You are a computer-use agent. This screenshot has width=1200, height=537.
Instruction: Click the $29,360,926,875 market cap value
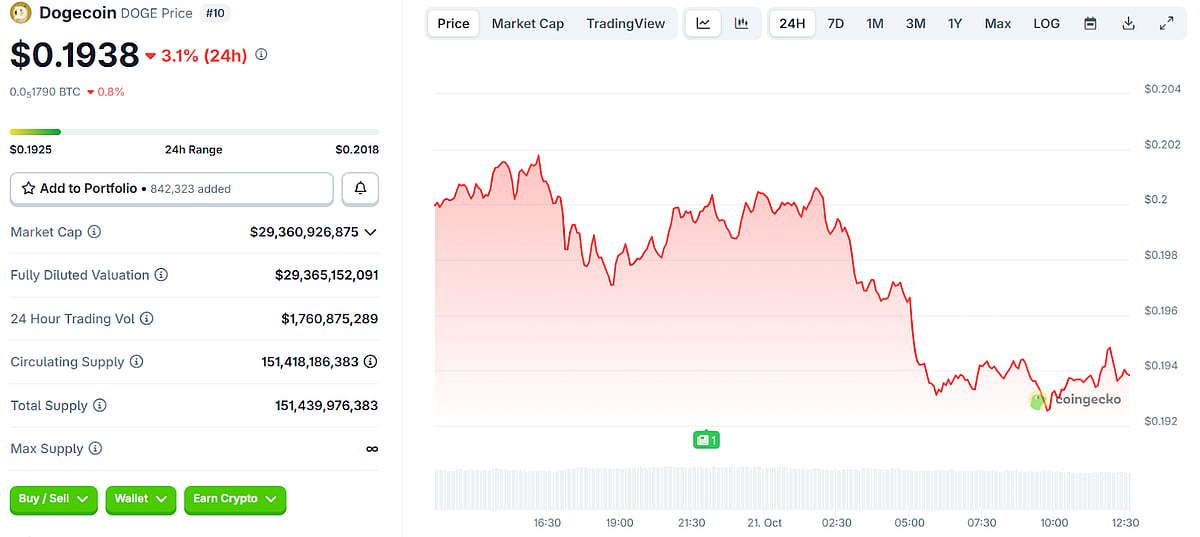pyautogui.click(x=304, y=232)
